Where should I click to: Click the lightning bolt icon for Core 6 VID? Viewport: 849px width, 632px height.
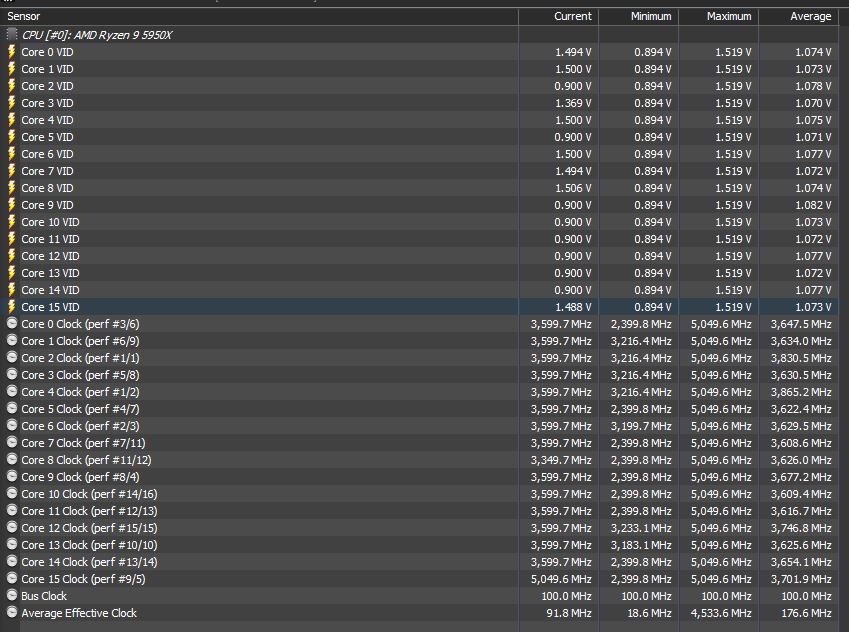pos(11,154)
